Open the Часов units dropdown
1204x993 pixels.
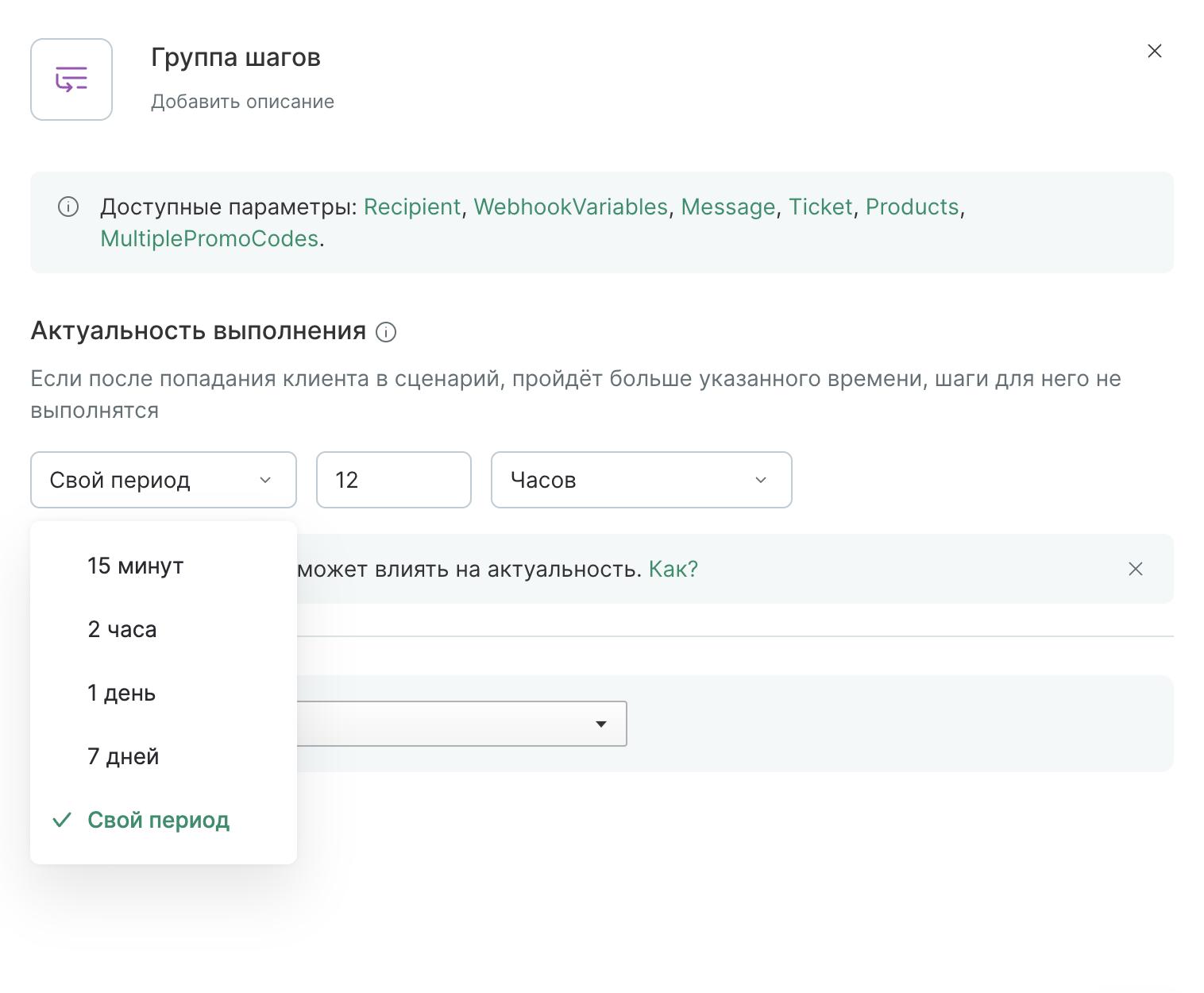coord(642,480)
